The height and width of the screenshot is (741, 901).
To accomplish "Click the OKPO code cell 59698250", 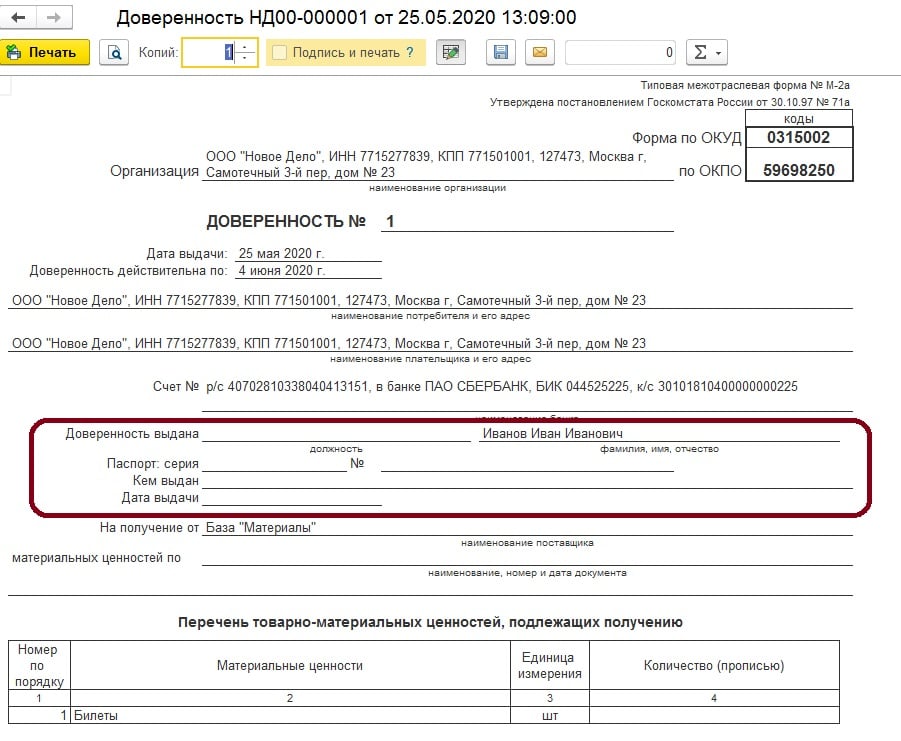I will click(798, 170).
